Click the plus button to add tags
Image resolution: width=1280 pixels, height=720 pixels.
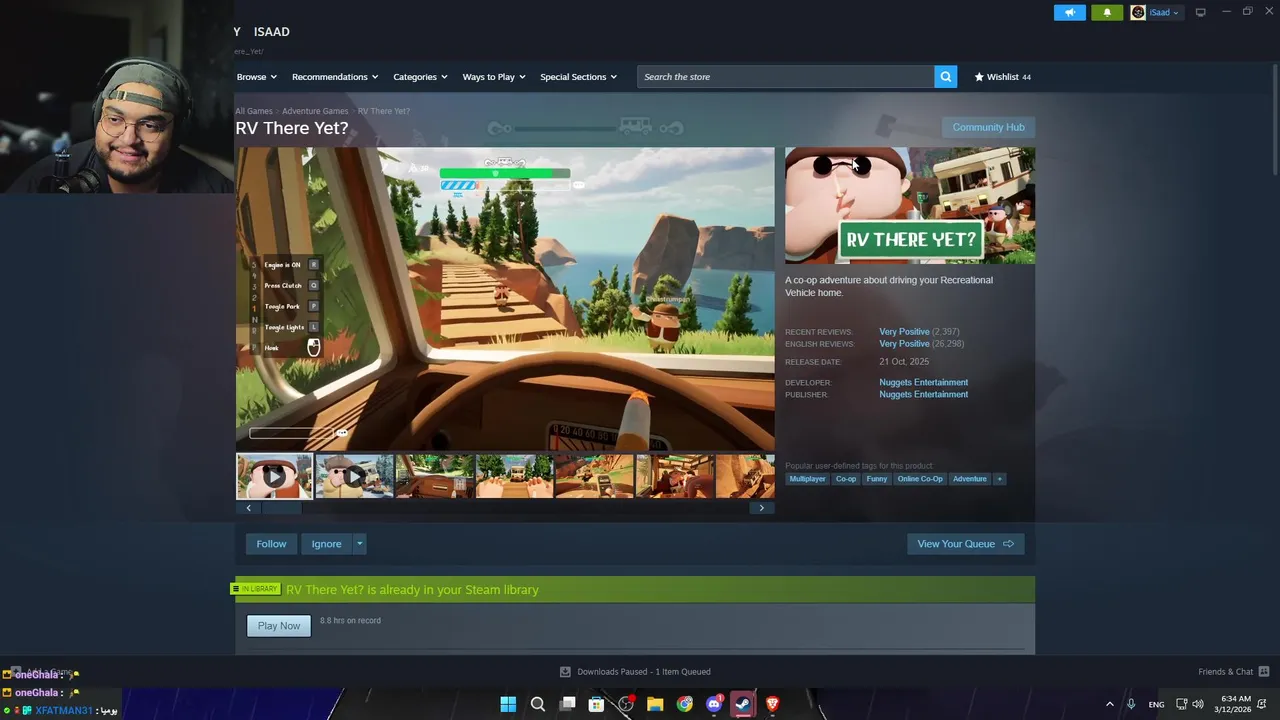pos(999,479)
